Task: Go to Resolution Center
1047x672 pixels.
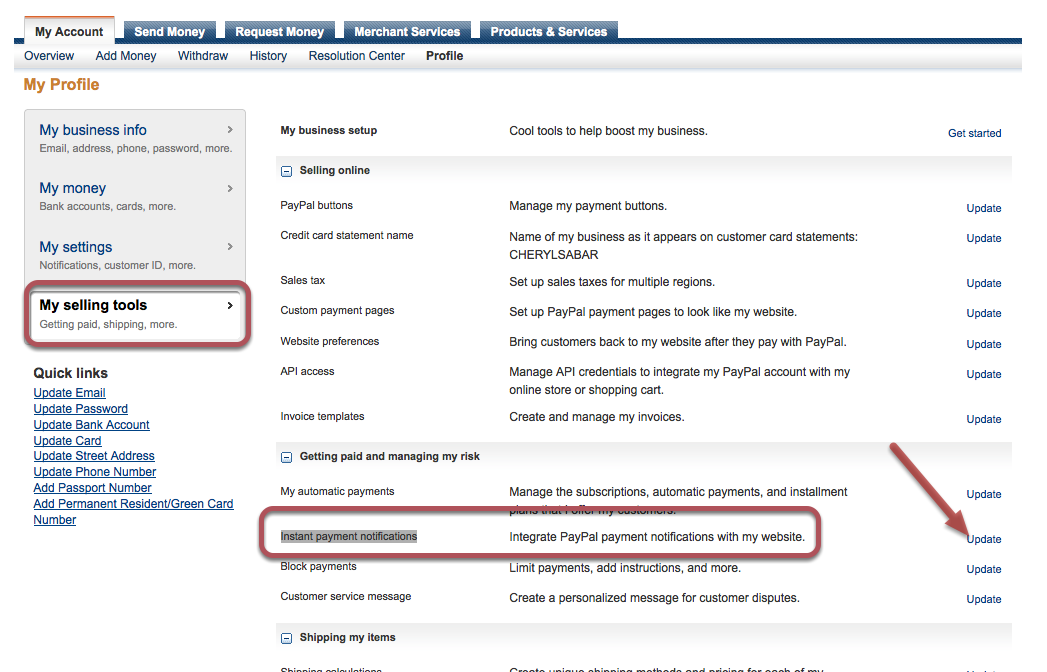Action: point(357,56)
